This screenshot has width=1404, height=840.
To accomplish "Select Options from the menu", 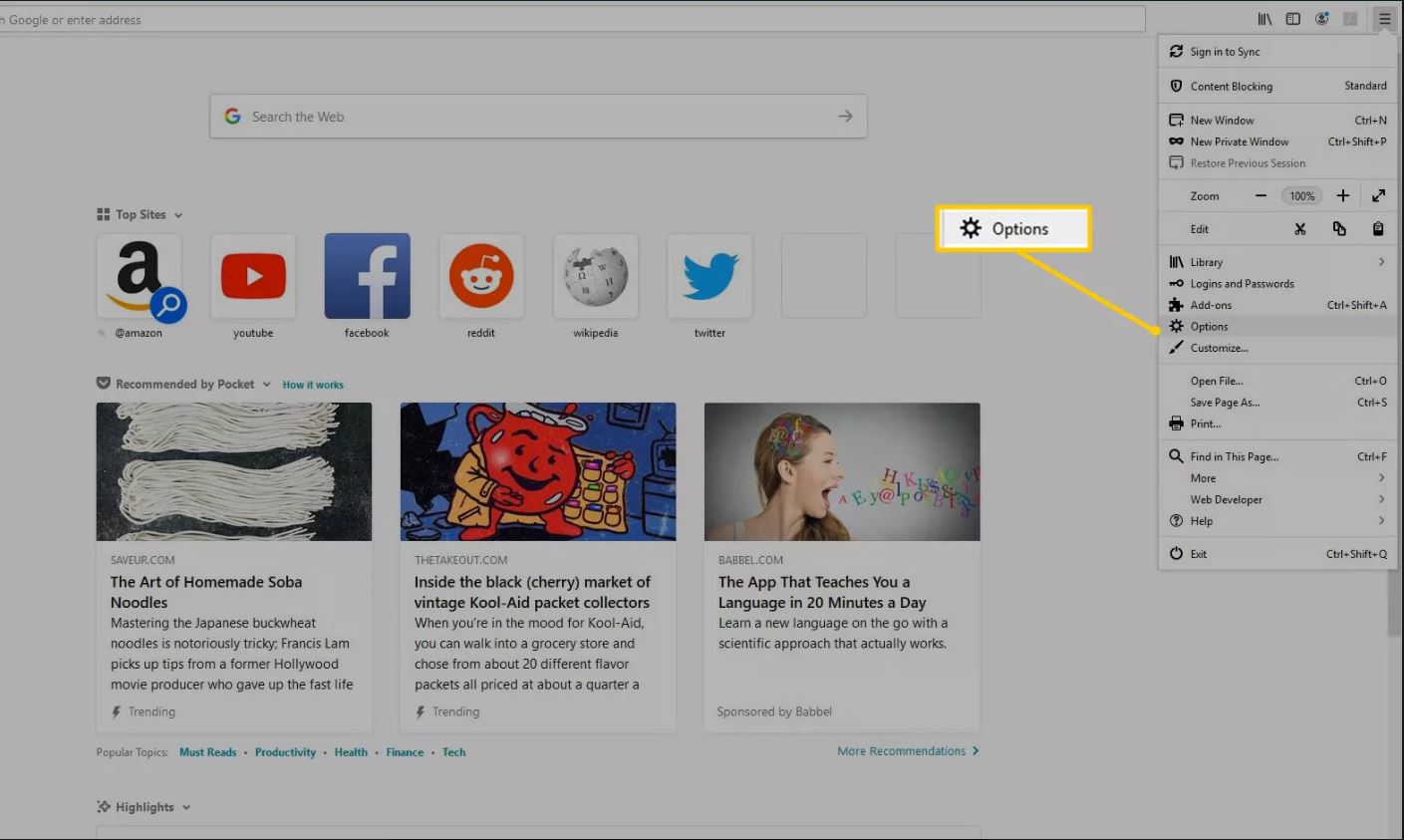I will coord(1210,327).
